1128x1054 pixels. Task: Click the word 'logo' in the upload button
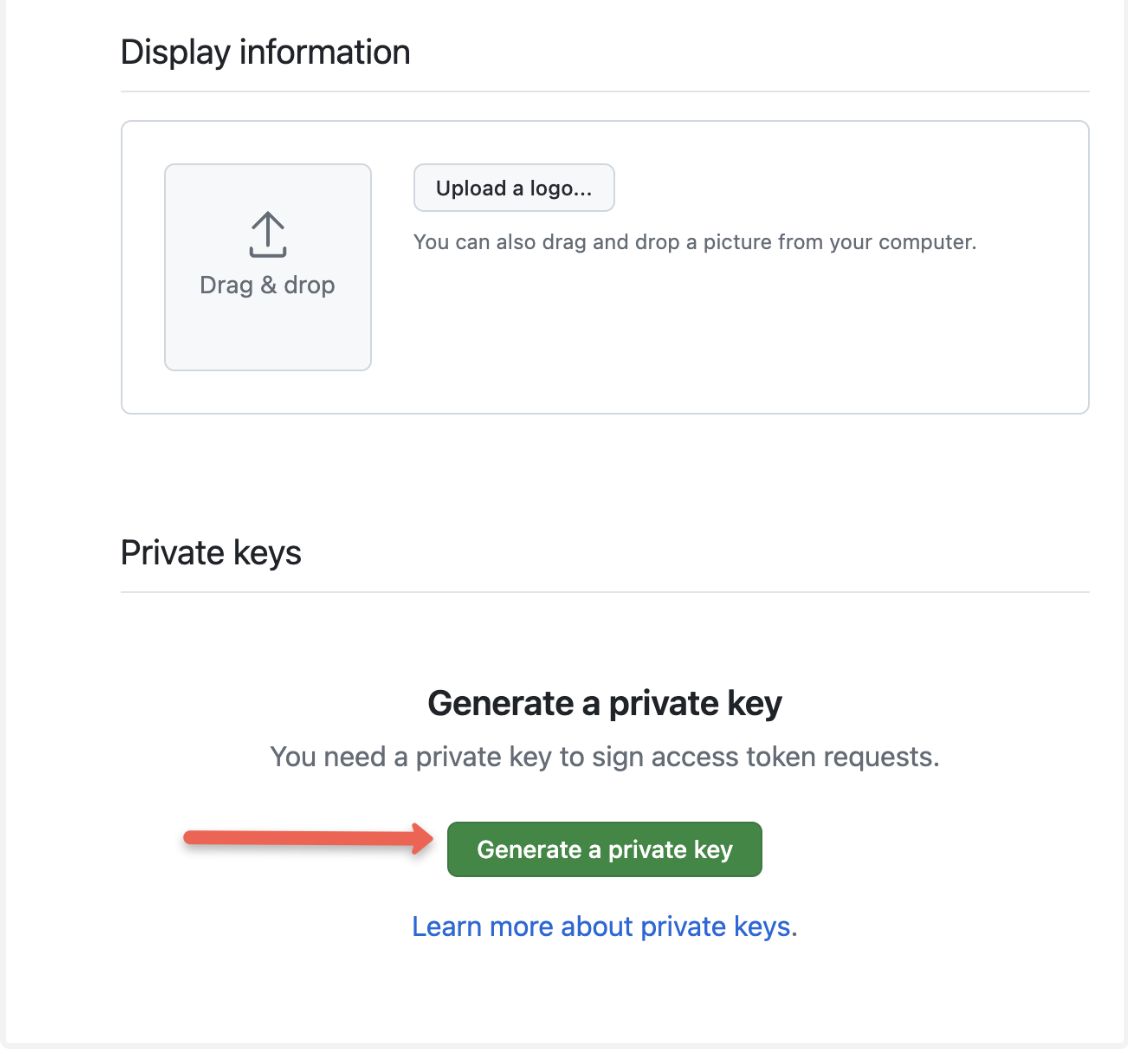[551, 188]
